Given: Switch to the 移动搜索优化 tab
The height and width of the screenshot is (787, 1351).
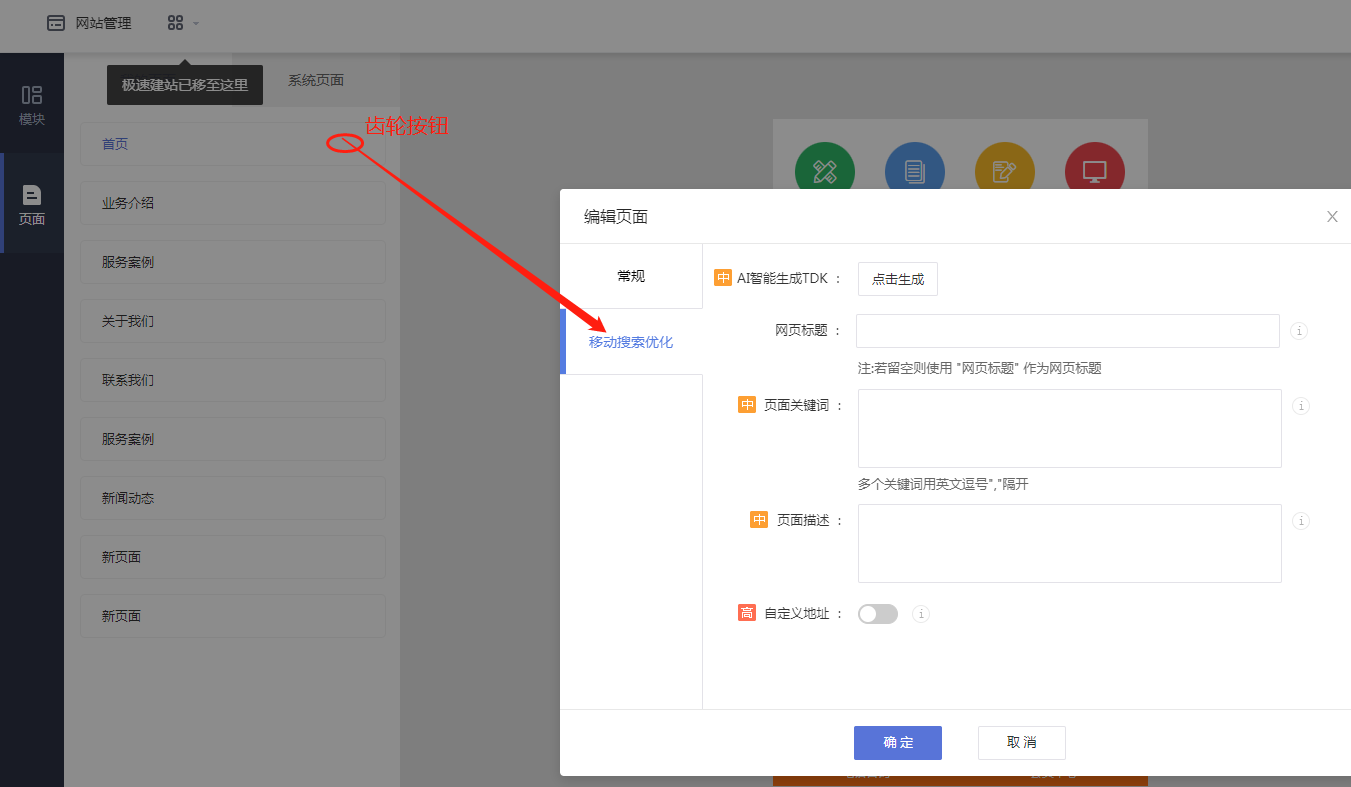Looking at the screenshot, I should 631,342.
